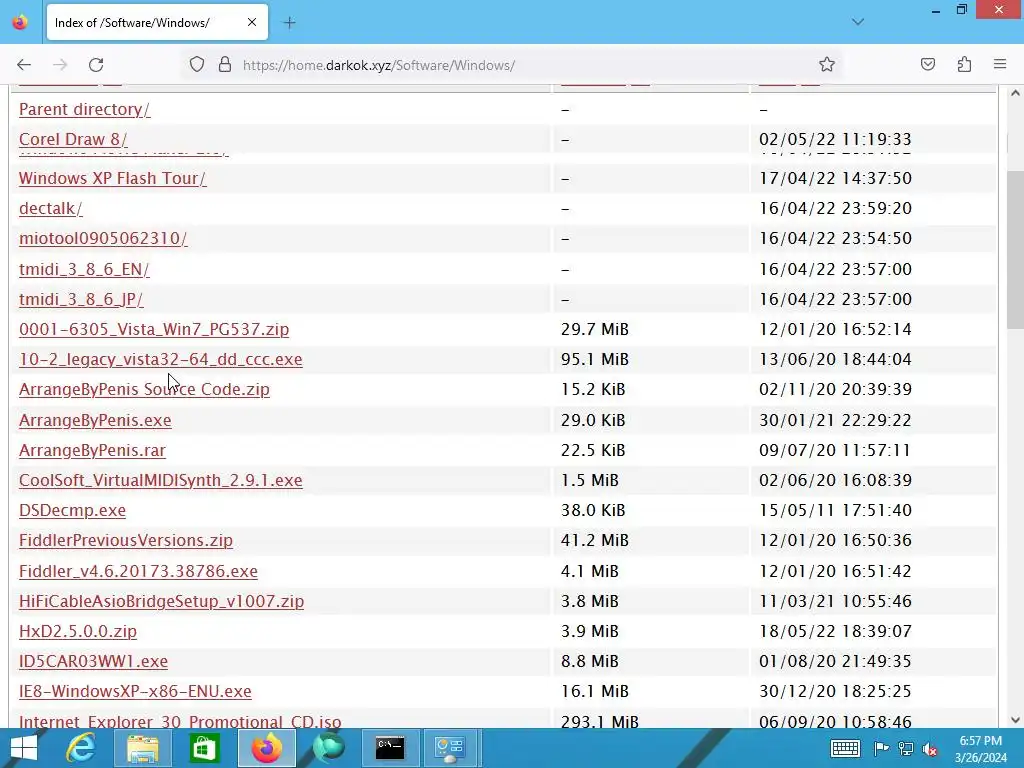Select the 38.0 KiB size cell
The width and height of the screenshot is (1024, 768).
(x=593, y=509)
